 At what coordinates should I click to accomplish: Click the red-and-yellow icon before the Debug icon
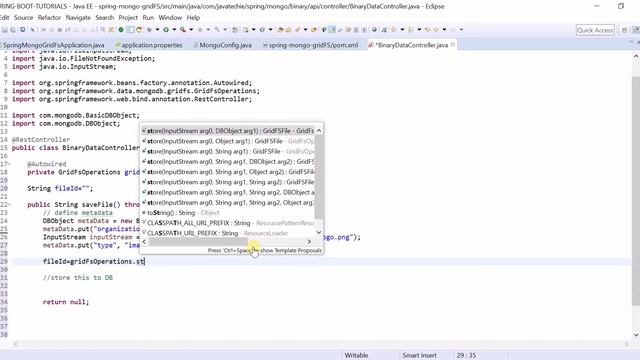point(139,30)
